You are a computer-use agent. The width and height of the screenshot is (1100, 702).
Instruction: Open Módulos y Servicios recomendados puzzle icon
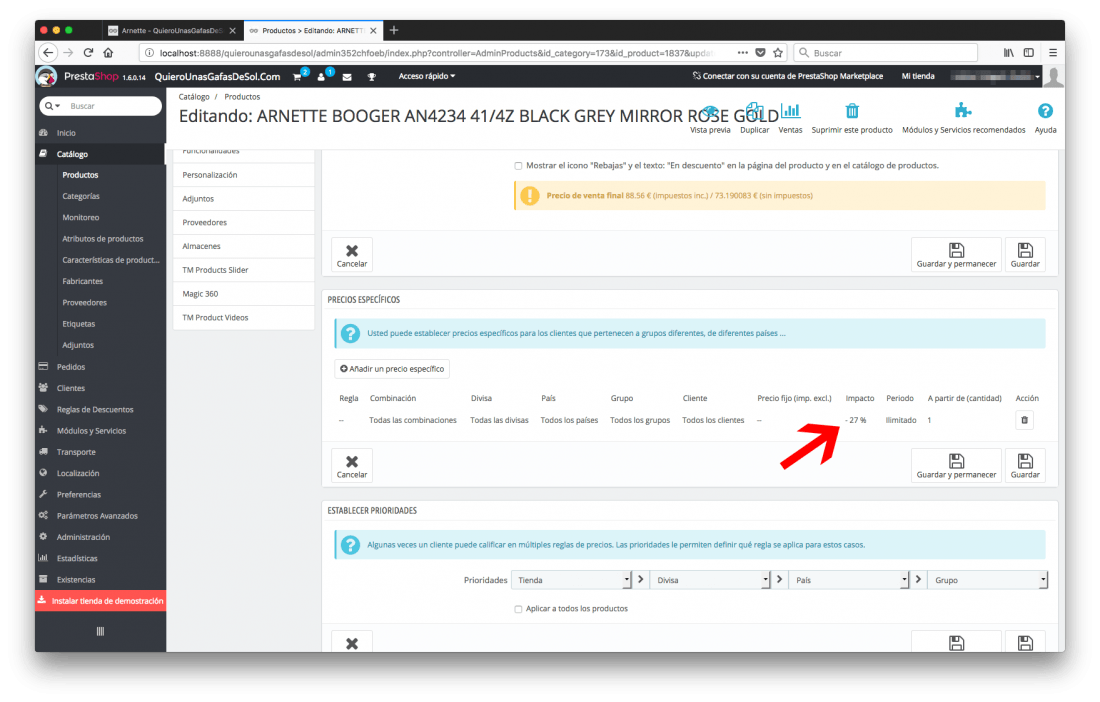coord(963,111)
